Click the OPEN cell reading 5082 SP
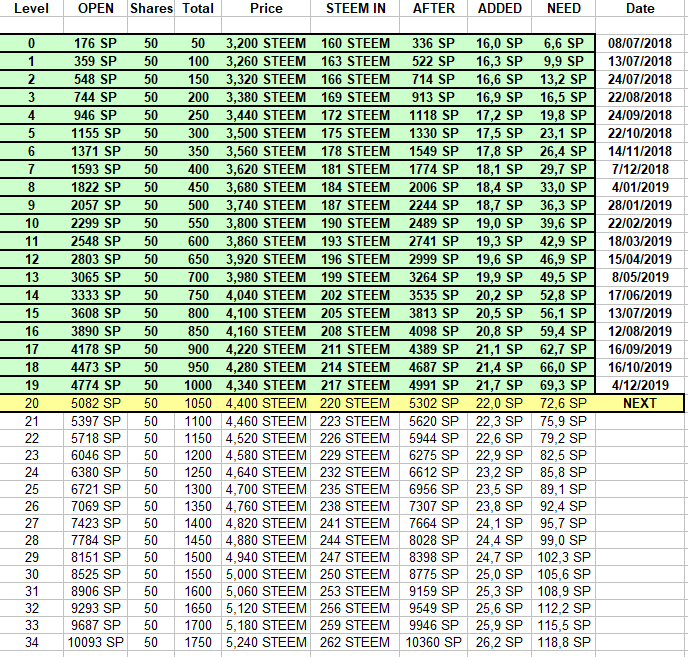The width and height of the screenshot is (688, 657). 96,403
